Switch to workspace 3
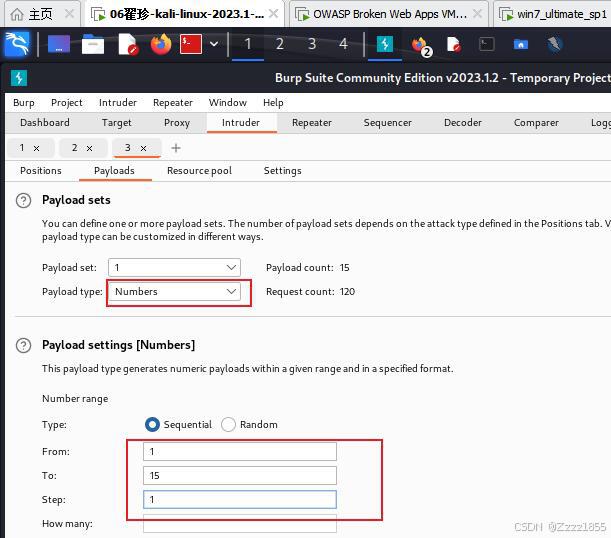The height and width of the screenshot is (538, 611). (x=312, y=44)
